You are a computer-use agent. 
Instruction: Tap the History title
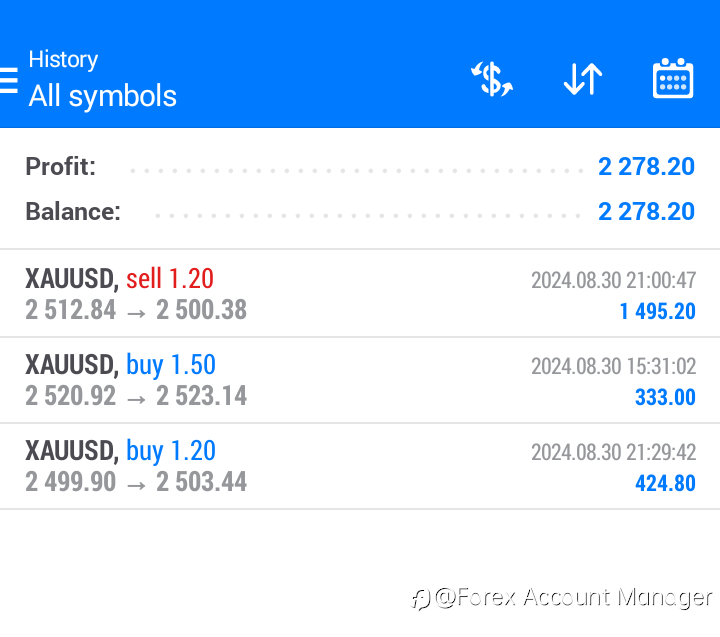63,59
